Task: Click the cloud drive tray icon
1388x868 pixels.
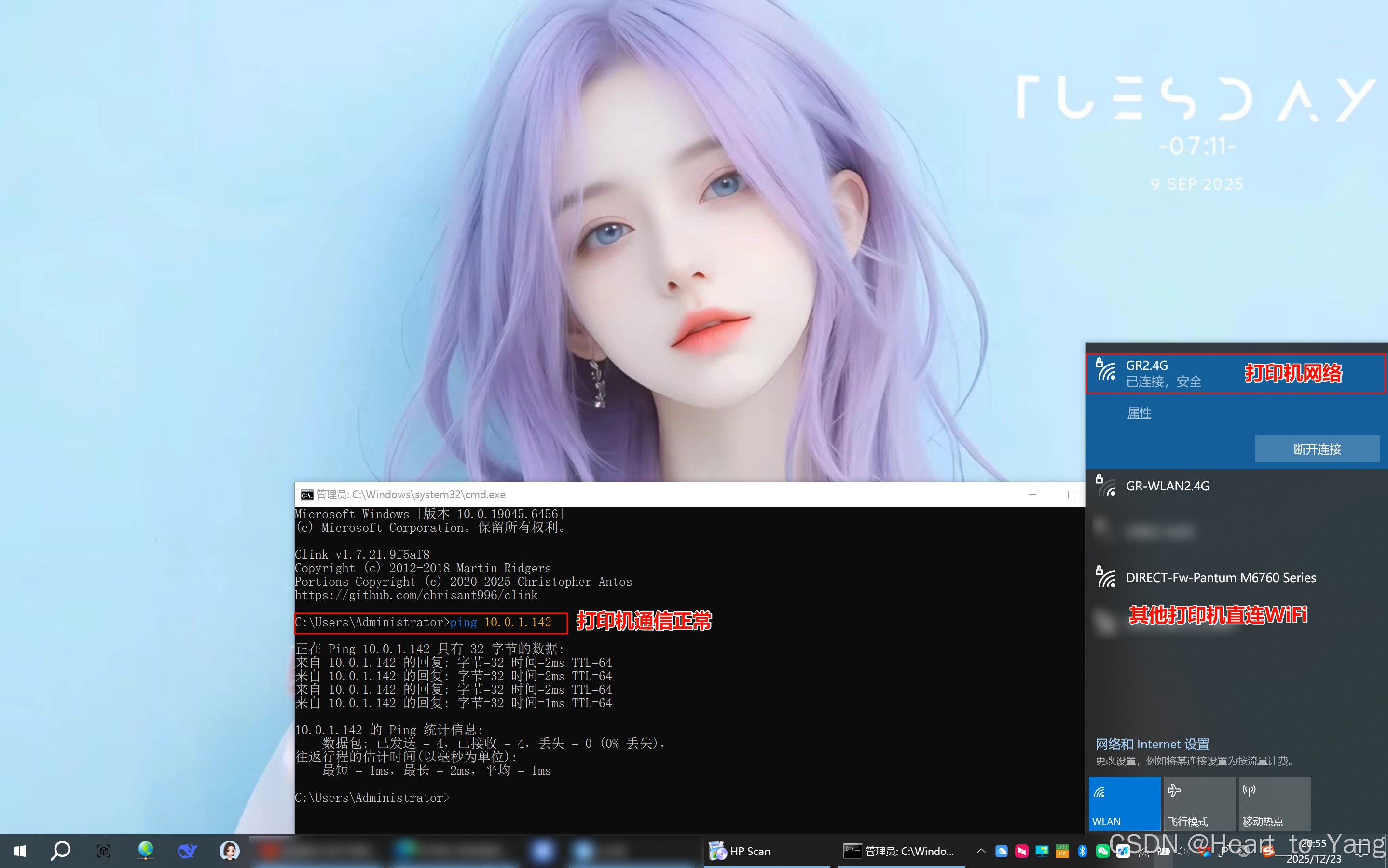Action: click(1001, 851)
